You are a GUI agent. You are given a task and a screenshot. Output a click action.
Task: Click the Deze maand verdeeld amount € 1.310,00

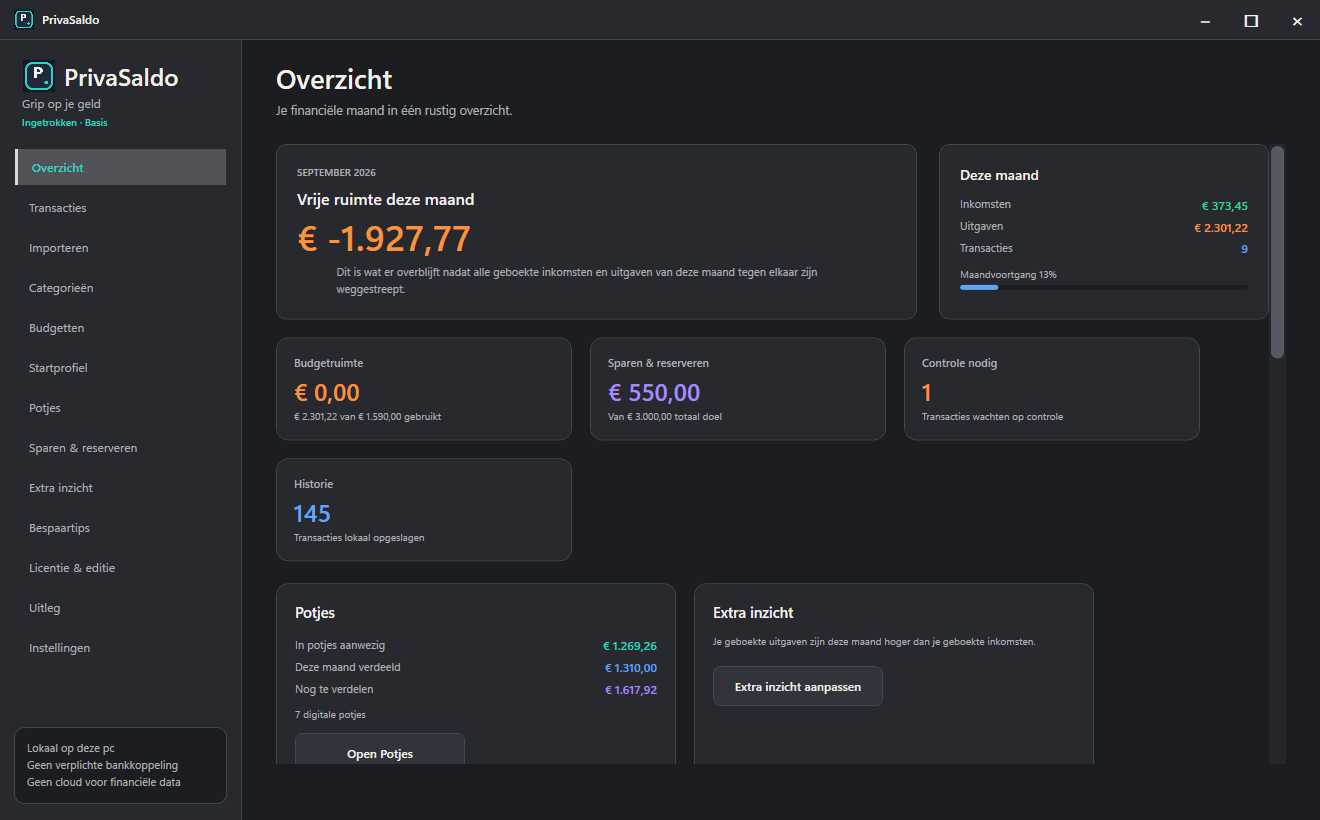tap(631, 668)
